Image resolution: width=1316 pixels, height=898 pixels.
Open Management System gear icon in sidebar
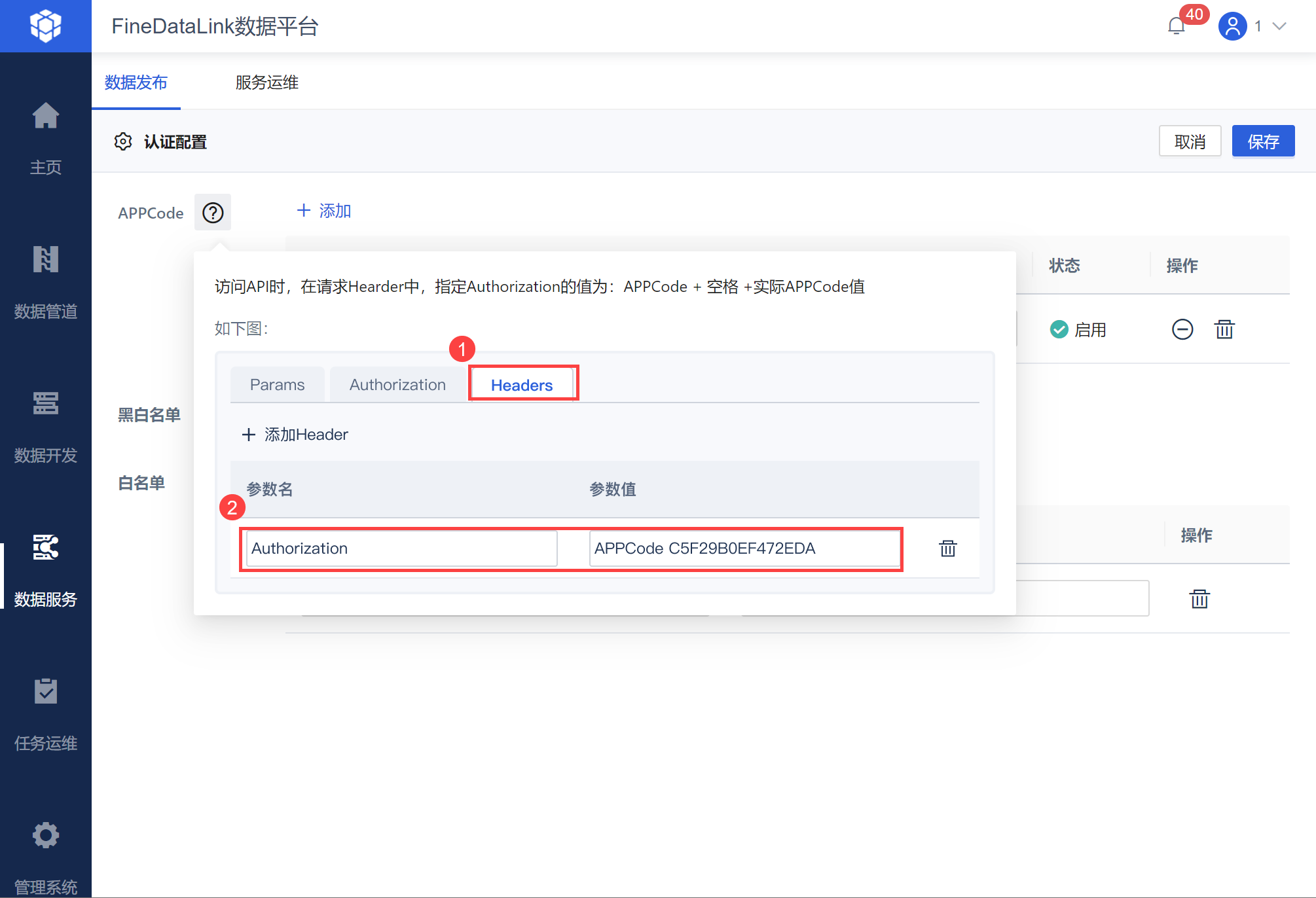pyautogui.click(x=45, y=836)
